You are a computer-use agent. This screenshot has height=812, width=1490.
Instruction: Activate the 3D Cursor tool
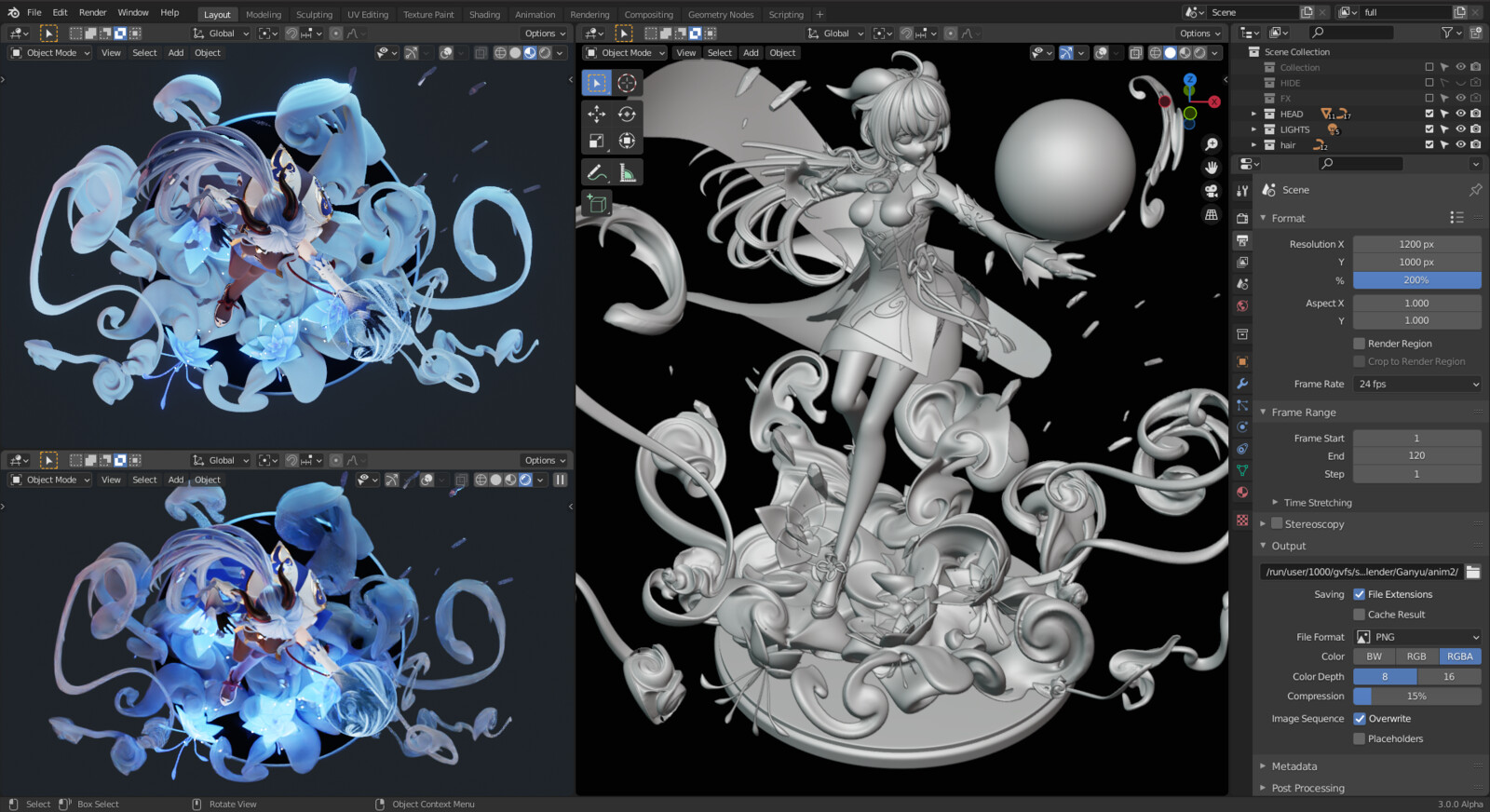click(627, 83)
